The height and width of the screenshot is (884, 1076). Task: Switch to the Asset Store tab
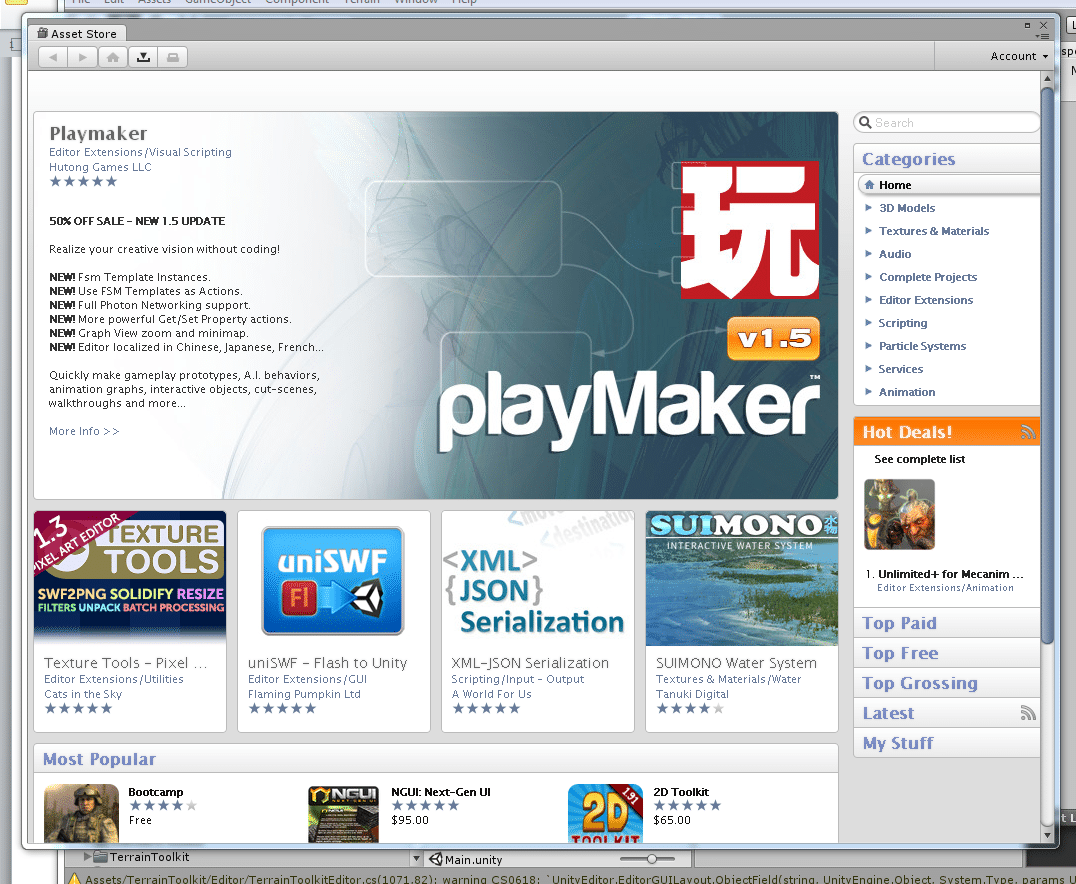[77, 33]
